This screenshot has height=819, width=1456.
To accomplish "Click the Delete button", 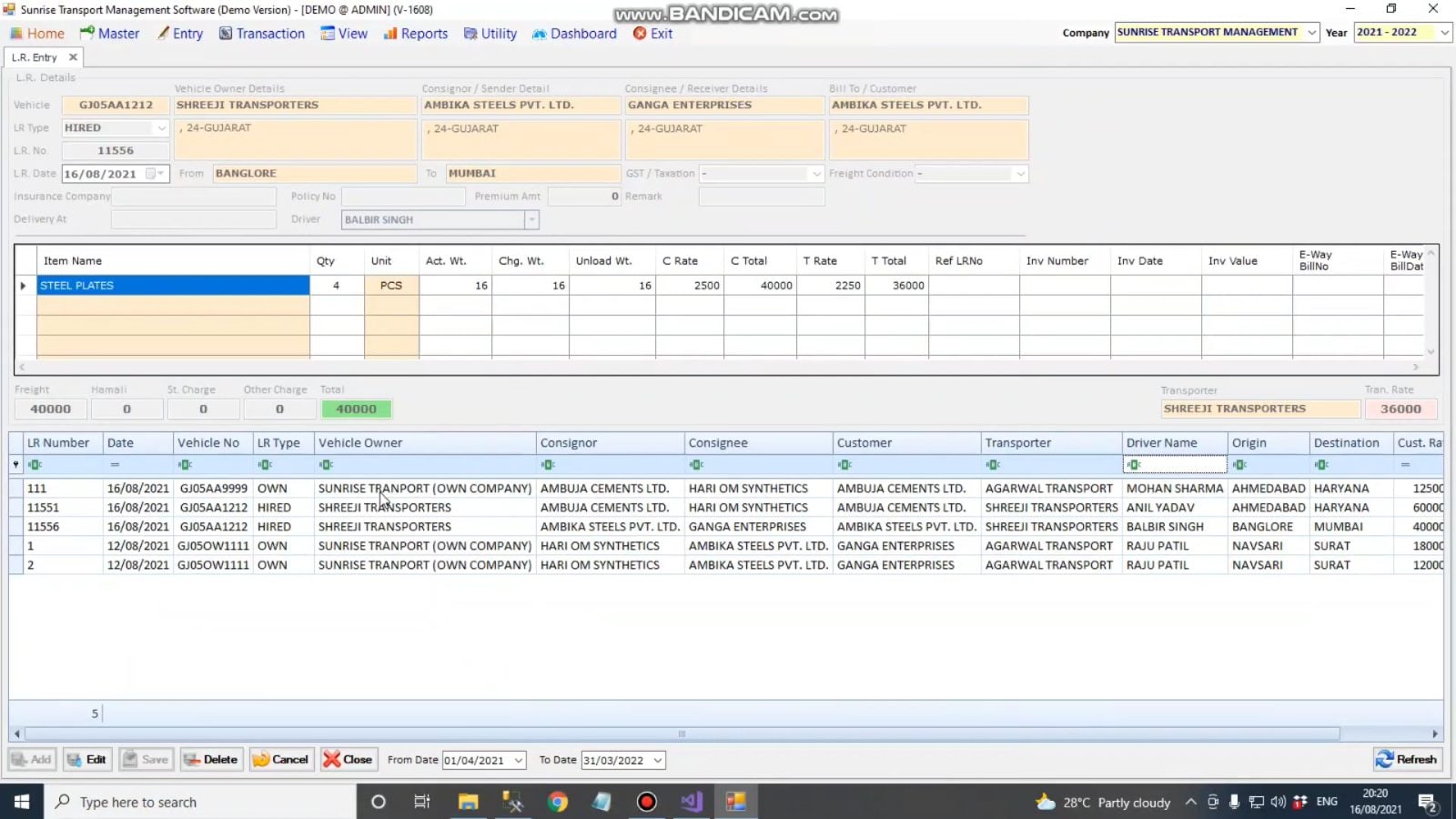I will point(211,759).
